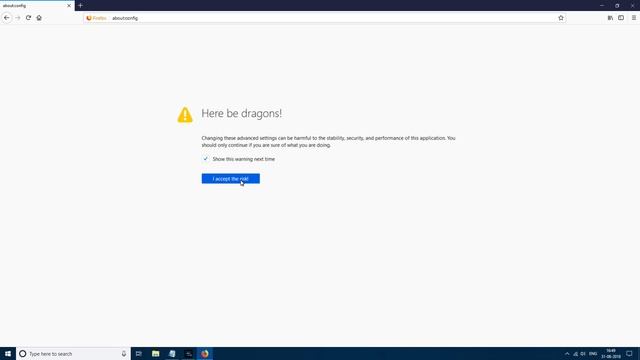
Task: Activate Cortana microphone icon
Action: tap(124, 354)
